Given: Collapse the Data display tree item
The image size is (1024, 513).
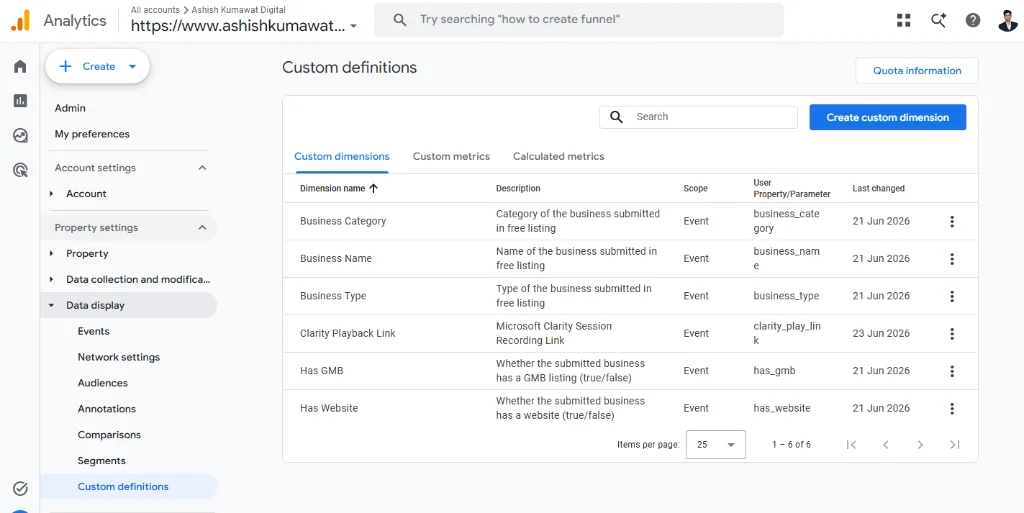Looking at the screenshot, I should (52, 305).
